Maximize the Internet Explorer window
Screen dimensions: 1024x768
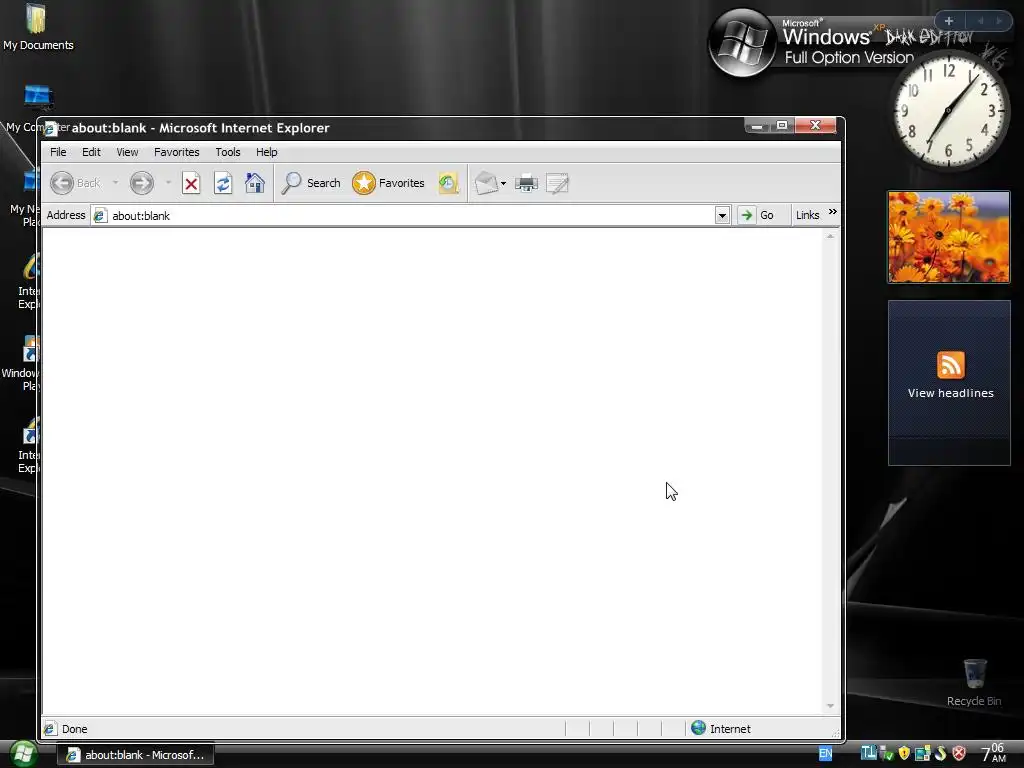(x=782, y=125)
